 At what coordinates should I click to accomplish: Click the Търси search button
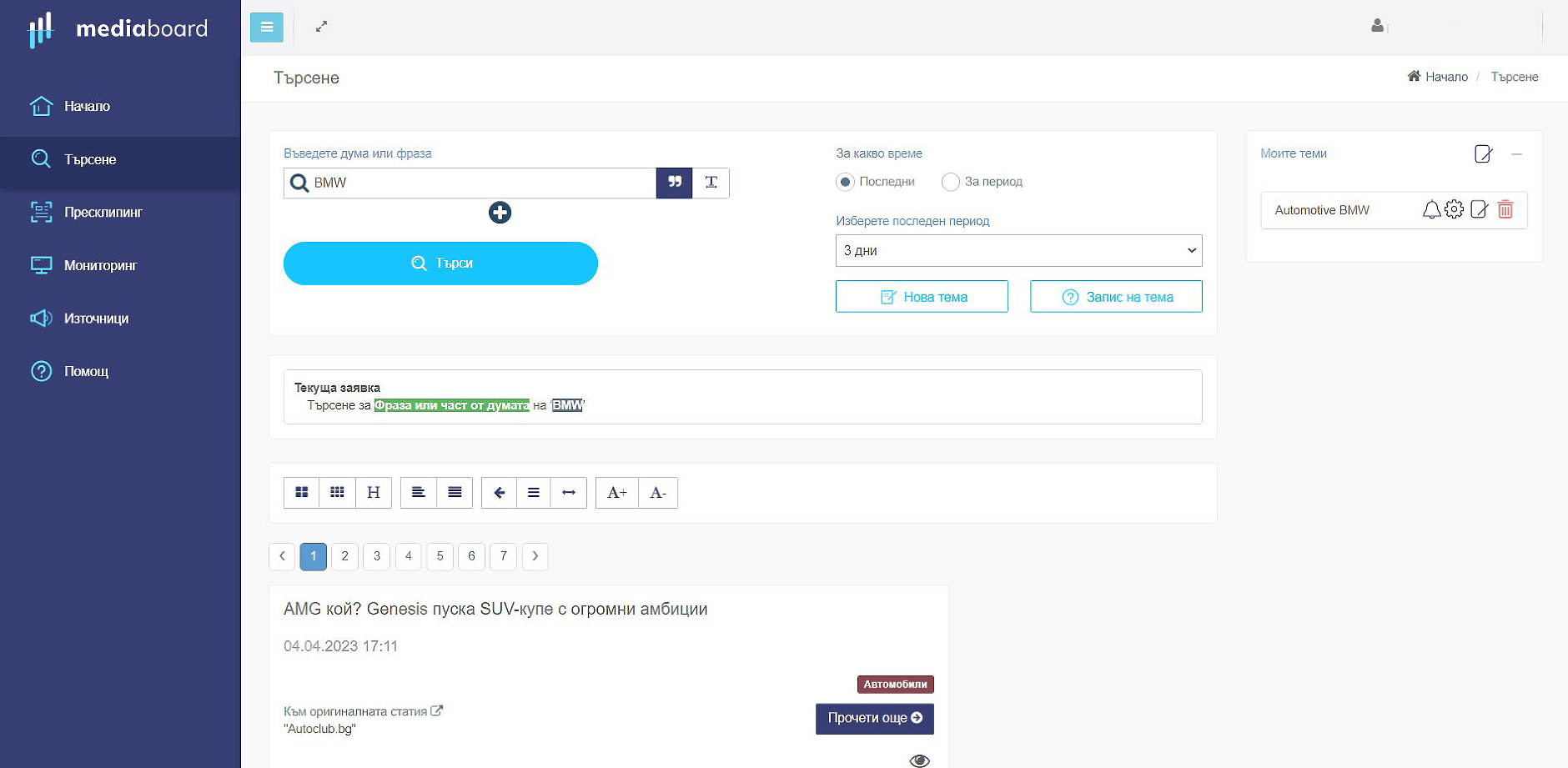tap(440, 264)
